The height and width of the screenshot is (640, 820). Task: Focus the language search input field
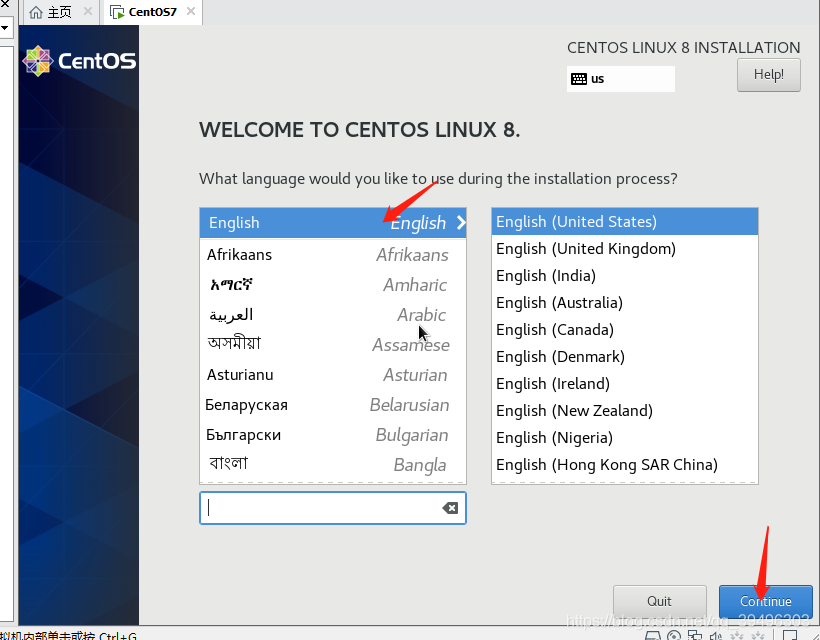click(x=333, y=508)
